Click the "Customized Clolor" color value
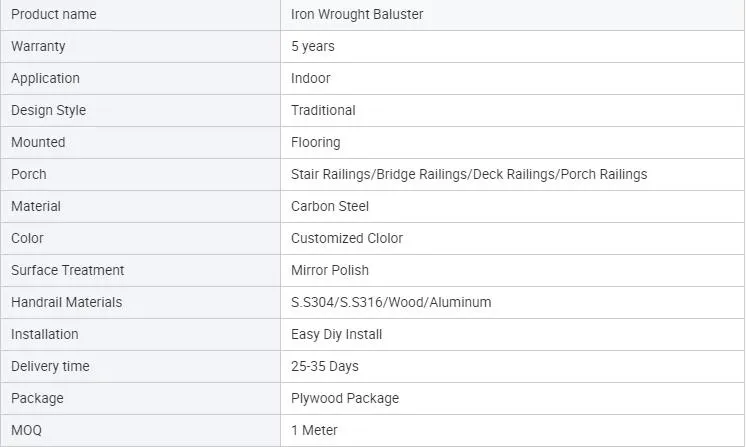746x447 pixels. [347, 238]
